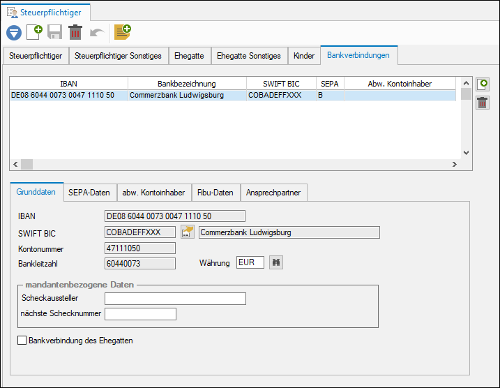
Task: Click the vertical scrollbar thumb of table
Action: pyautogui.click(x=466, y=94)
